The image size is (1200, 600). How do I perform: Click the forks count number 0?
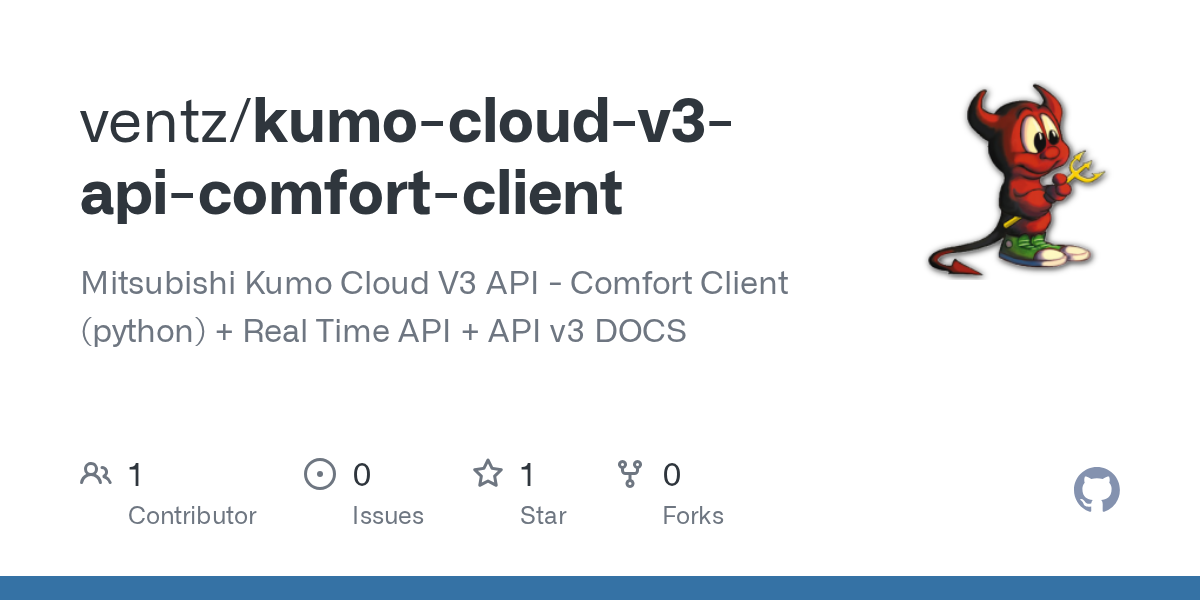[672, 475]
